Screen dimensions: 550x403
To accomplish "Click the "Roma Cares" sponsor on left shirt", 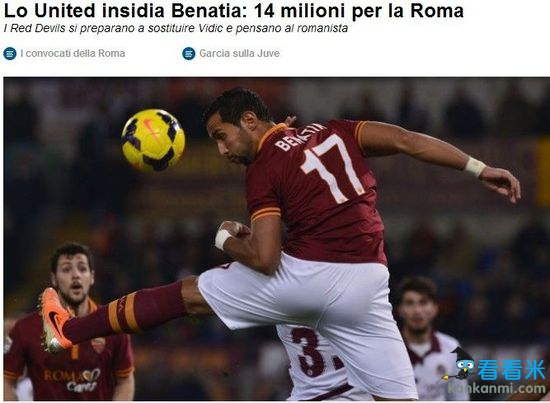I will coord(71,380).
